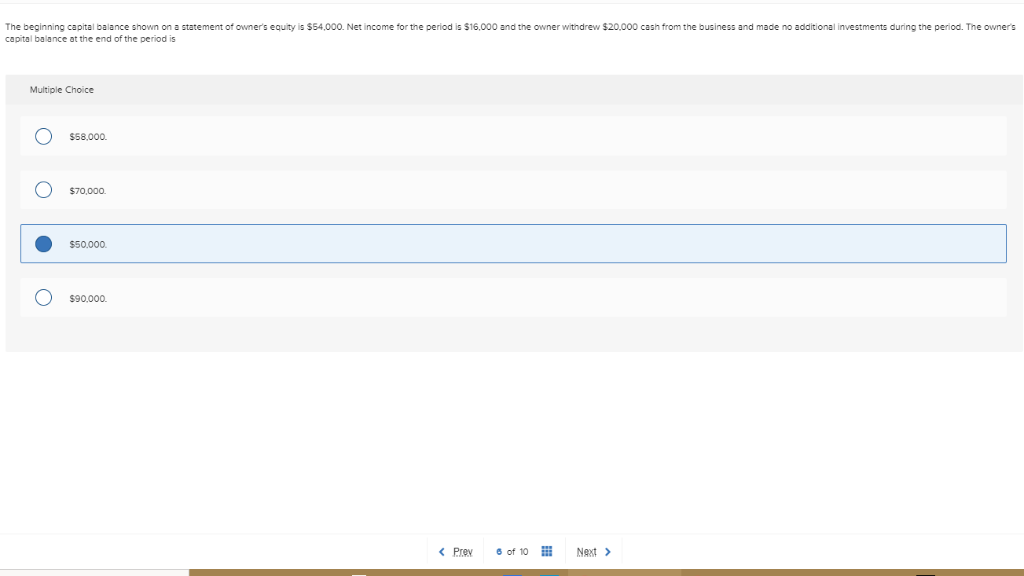Screen dimensions: 1024x576
Task: Click the icon left of the taskbar center
Action: point(360,572)
